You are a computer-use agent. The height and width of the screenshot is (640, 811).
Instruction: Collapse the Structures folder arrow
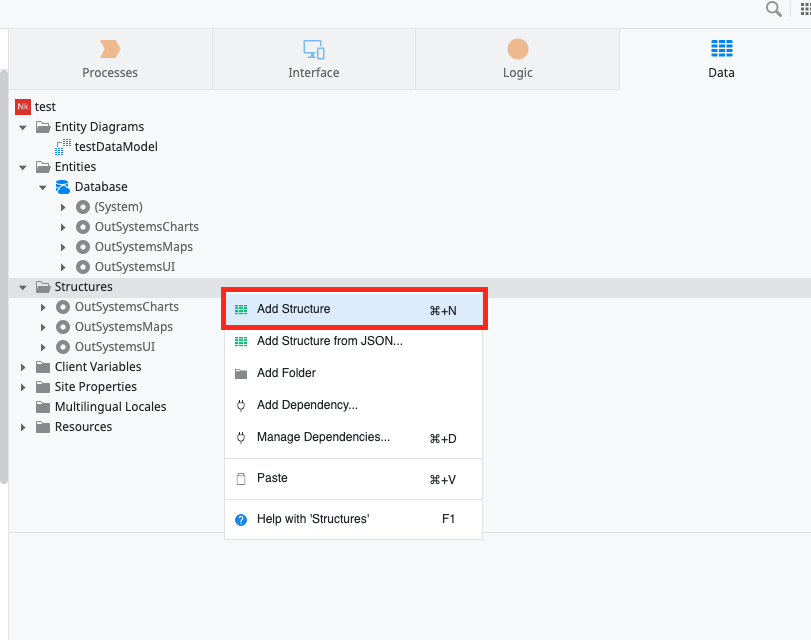coord(23,287)
